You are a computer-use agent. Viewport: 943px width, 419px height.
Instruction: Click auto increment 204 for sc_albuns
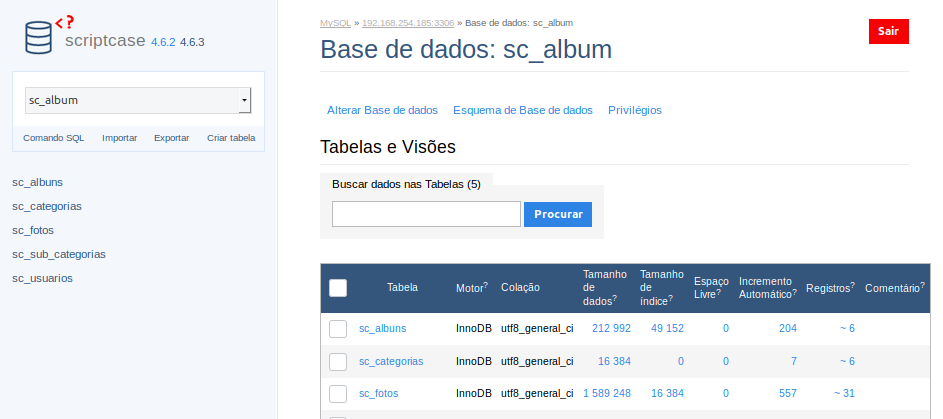pos(788,328)
